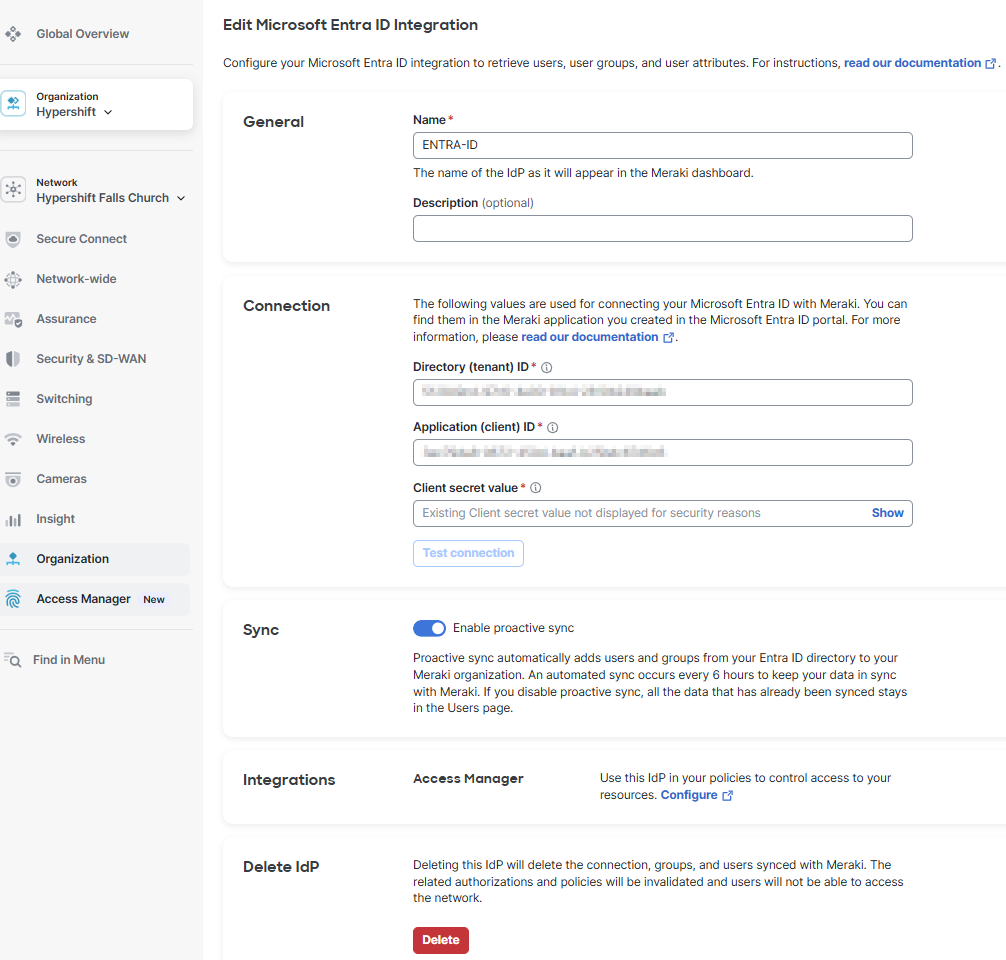Click info icon next to Application (client) ID
The image size is (1006, 960).
552,427
